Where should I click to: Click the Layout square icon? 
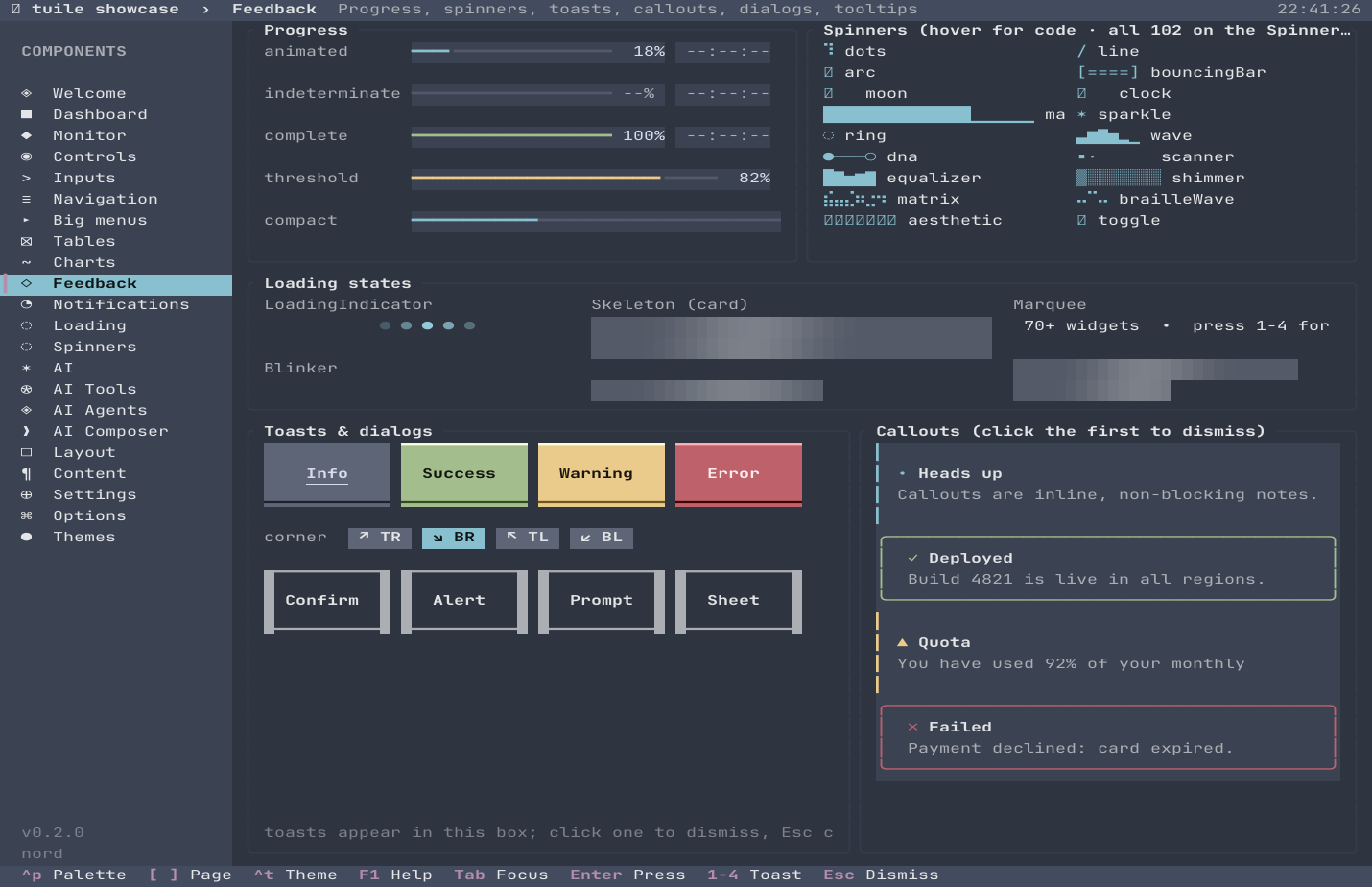coord(27,452)
